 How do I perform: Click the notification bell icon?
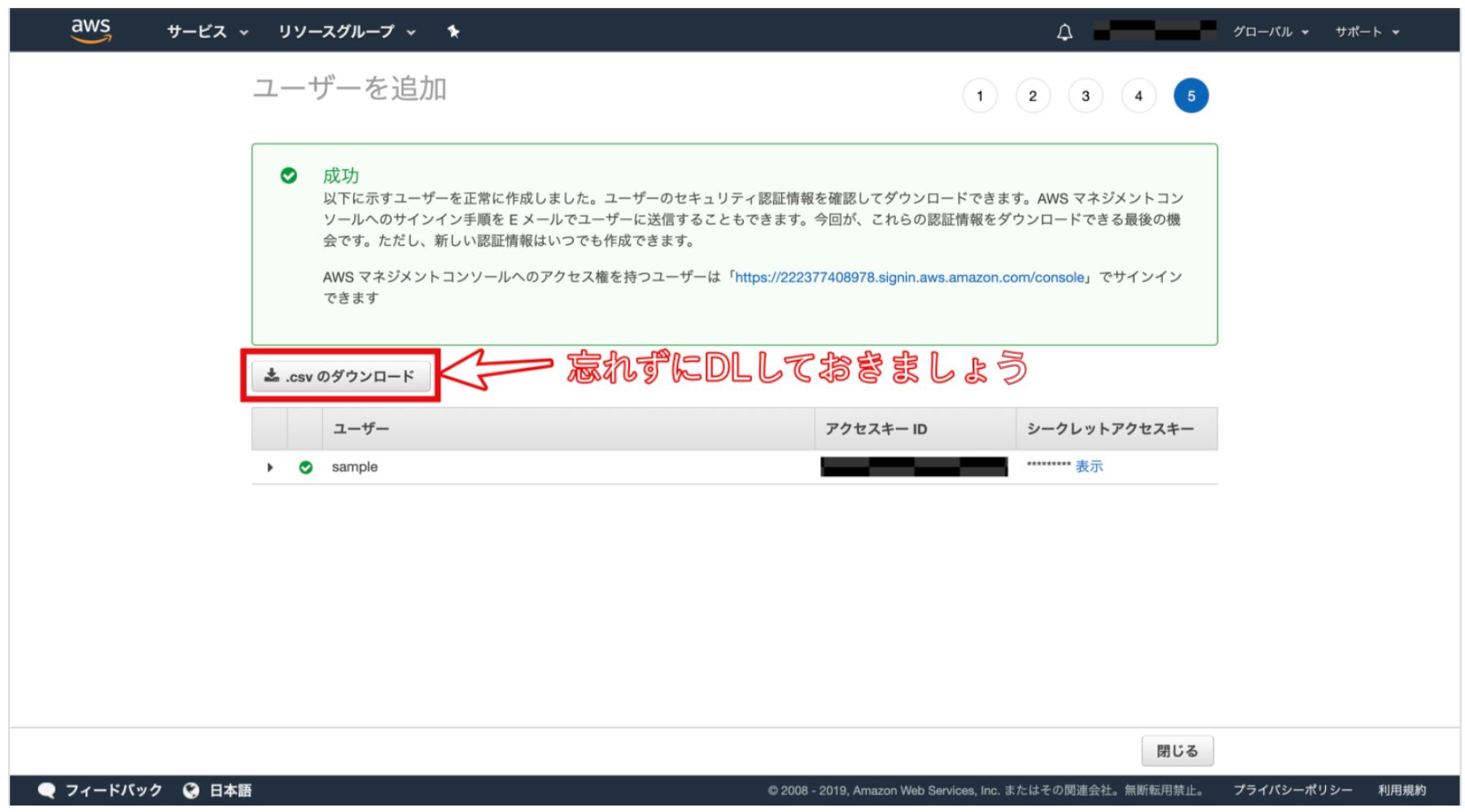pos(1064,32)
